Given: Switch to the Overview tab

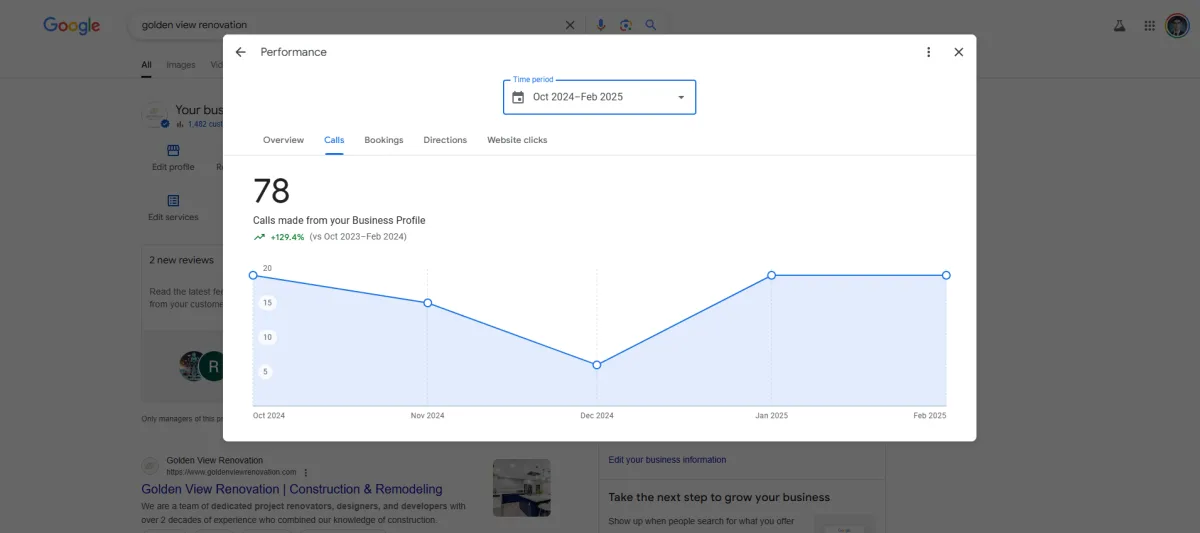Looking at the screenshot, I should [283, 140].
